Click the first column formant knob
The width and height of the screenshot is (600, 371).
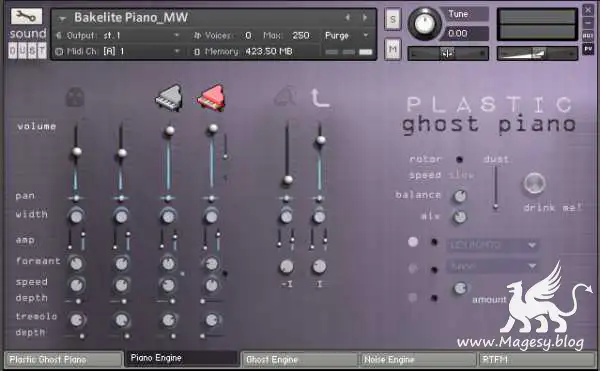pos(76,264)
